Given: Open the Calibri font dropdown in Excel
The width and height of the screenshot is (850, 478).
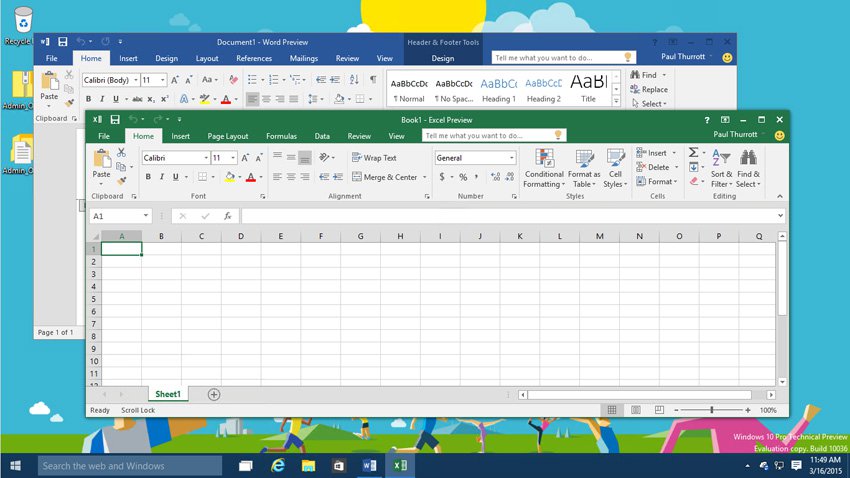Looking at the screenshot, I should 206,158.
